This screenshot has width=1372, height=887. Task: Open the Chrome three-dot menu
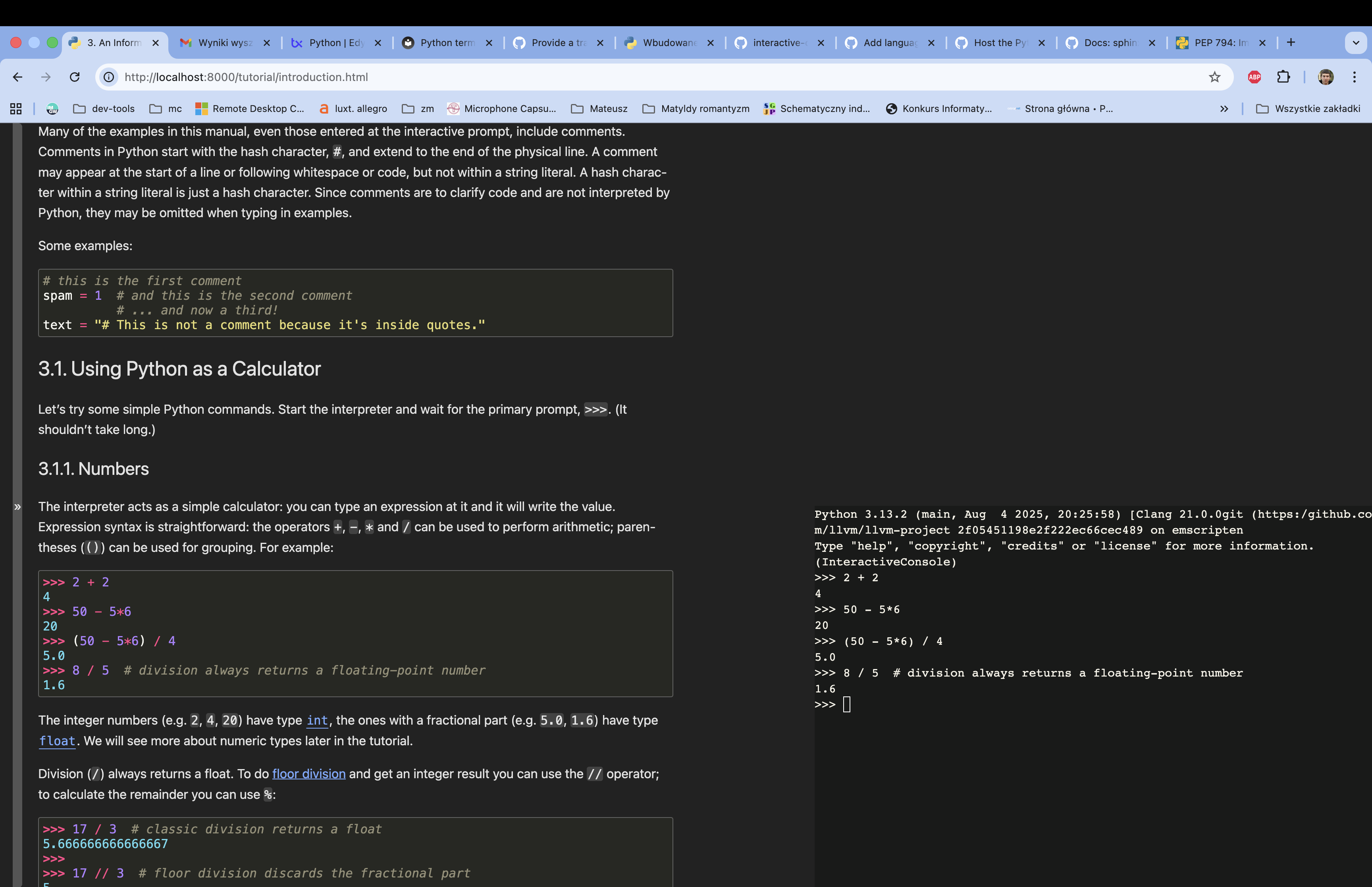point(1354,77)
